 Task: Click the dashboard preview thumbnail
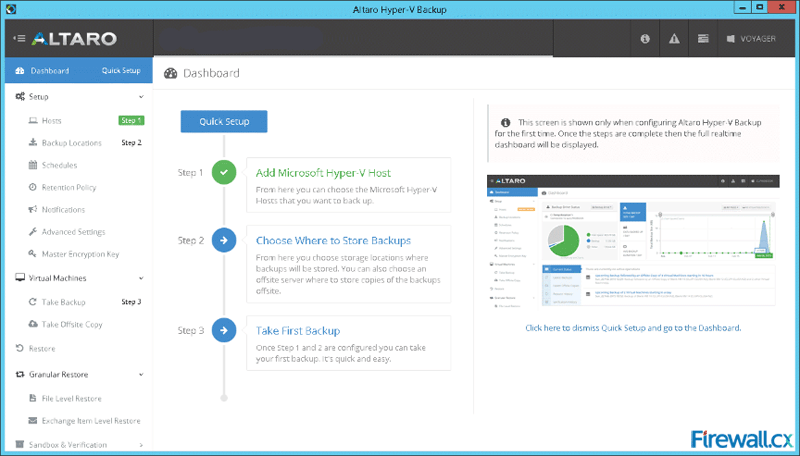tap(633, 242)
